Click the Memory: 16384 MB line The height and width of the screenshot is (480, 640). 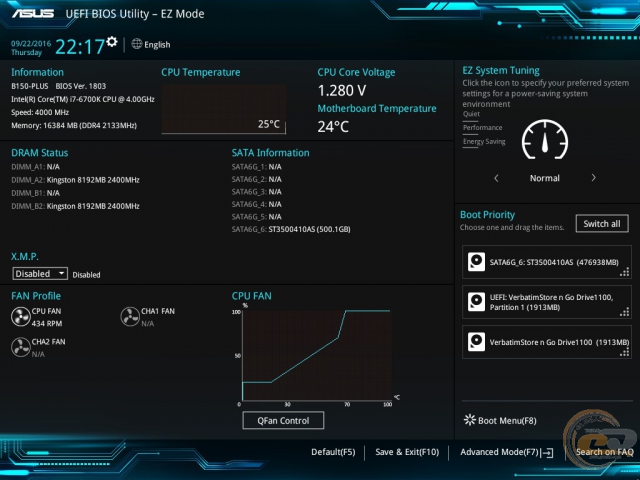tap(74, 125)
